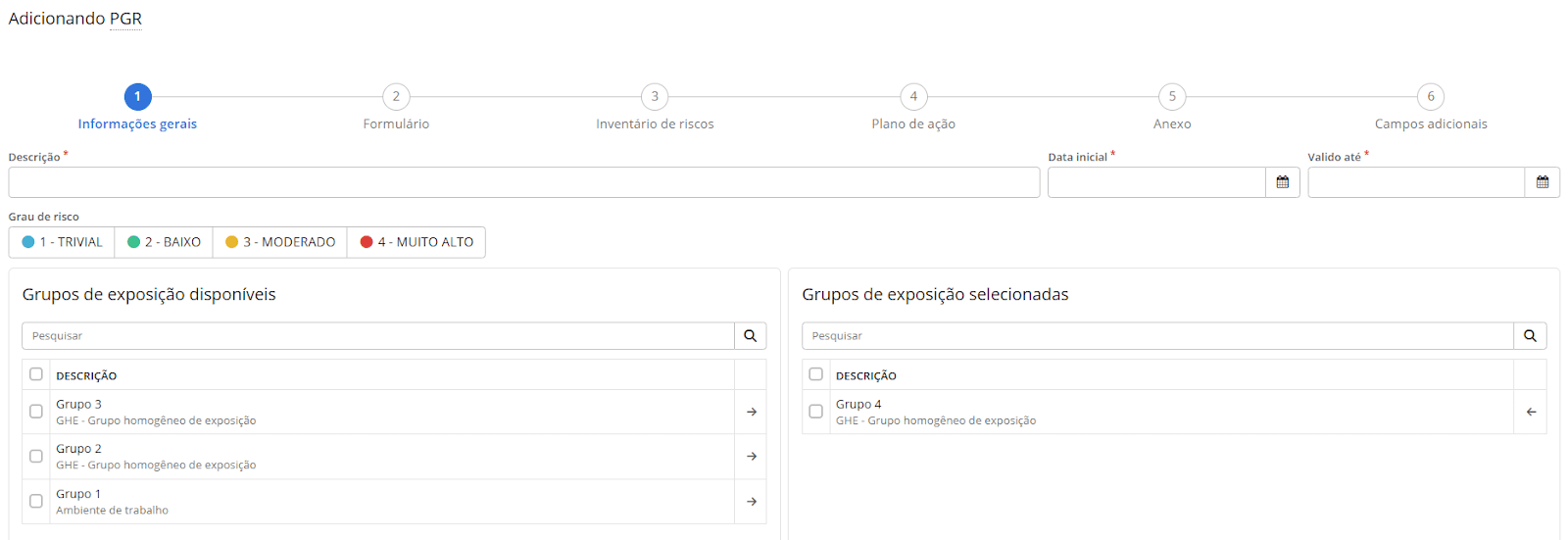Click the Grupo 1 row text
Screen dimensions: 1568x540
pos(78,494)
